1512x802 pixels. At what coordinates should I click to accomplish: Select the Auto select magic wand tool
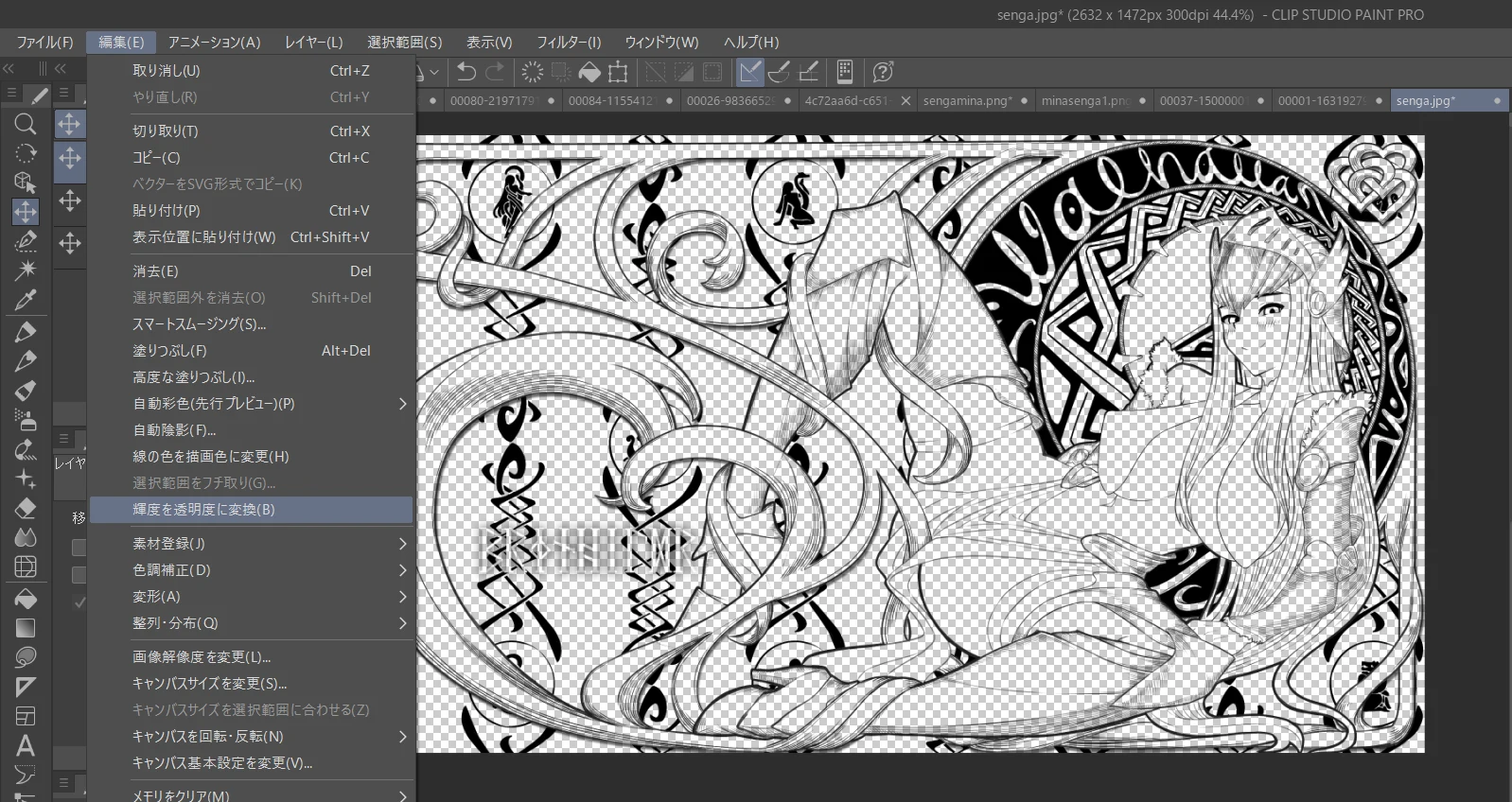[26, 270]
